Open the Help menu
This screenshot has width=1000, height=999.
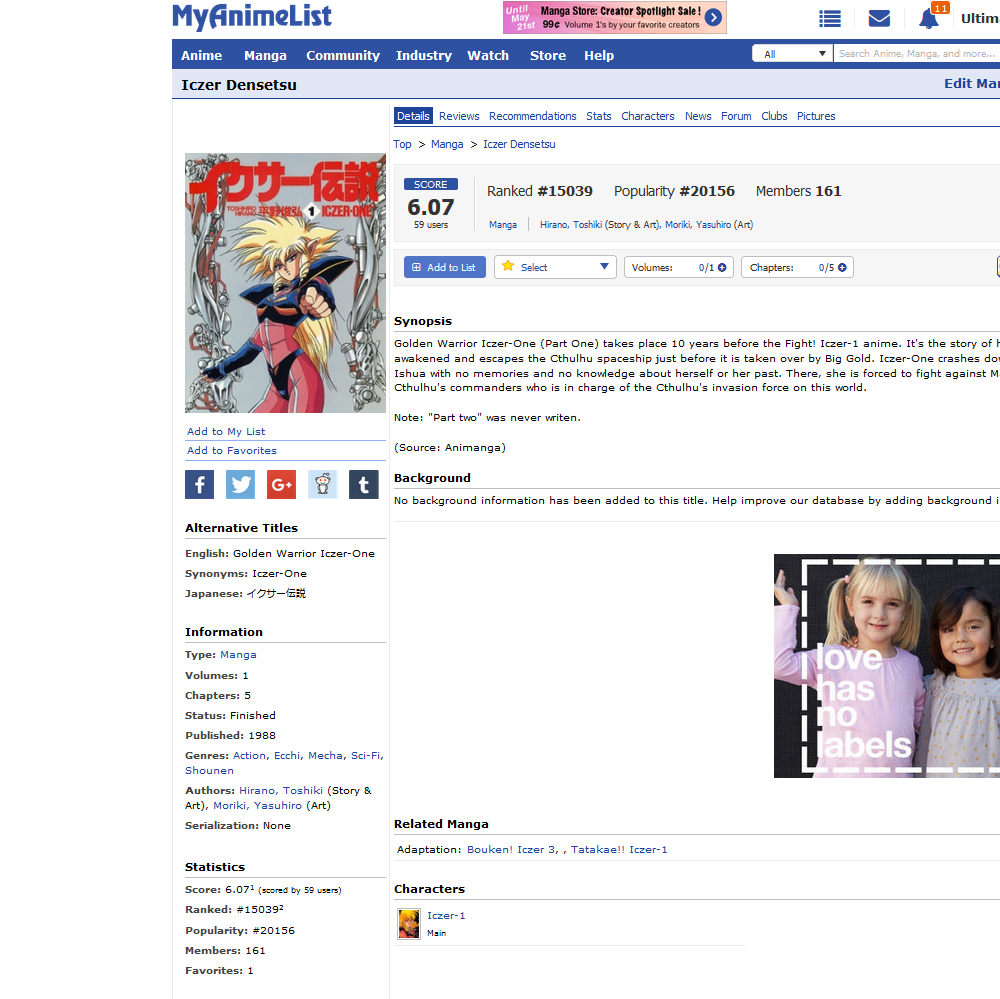(599, 56)
